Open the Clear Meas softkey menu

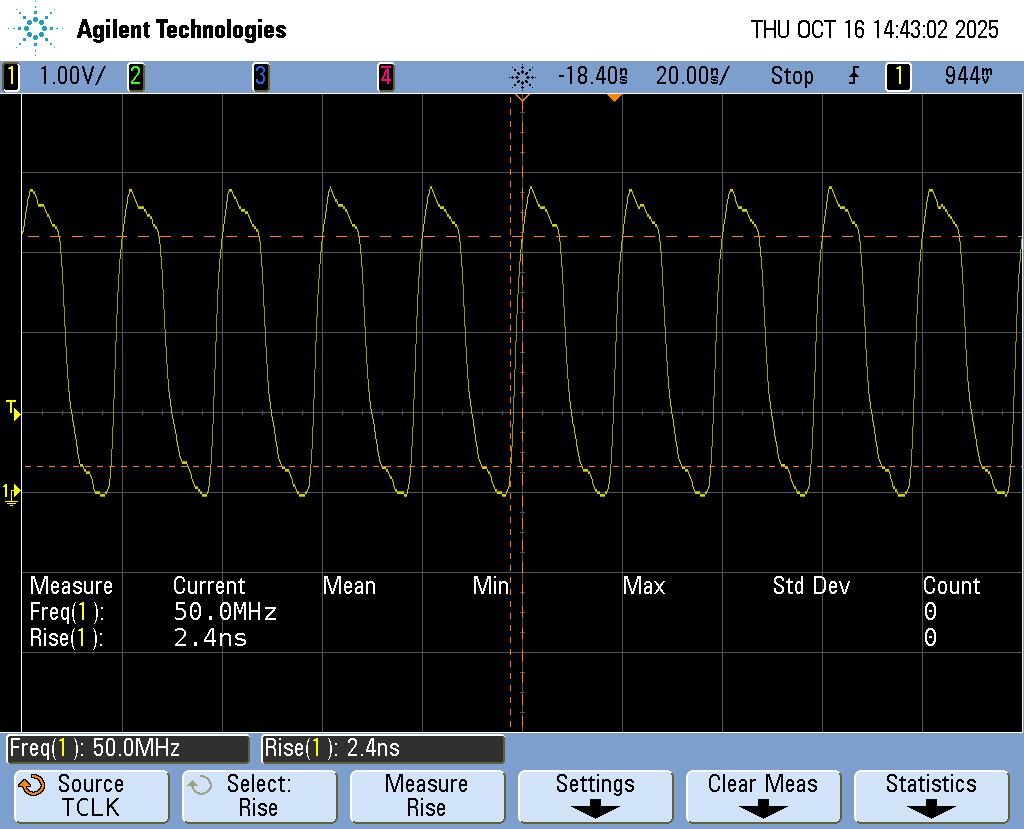pos(763,796)
